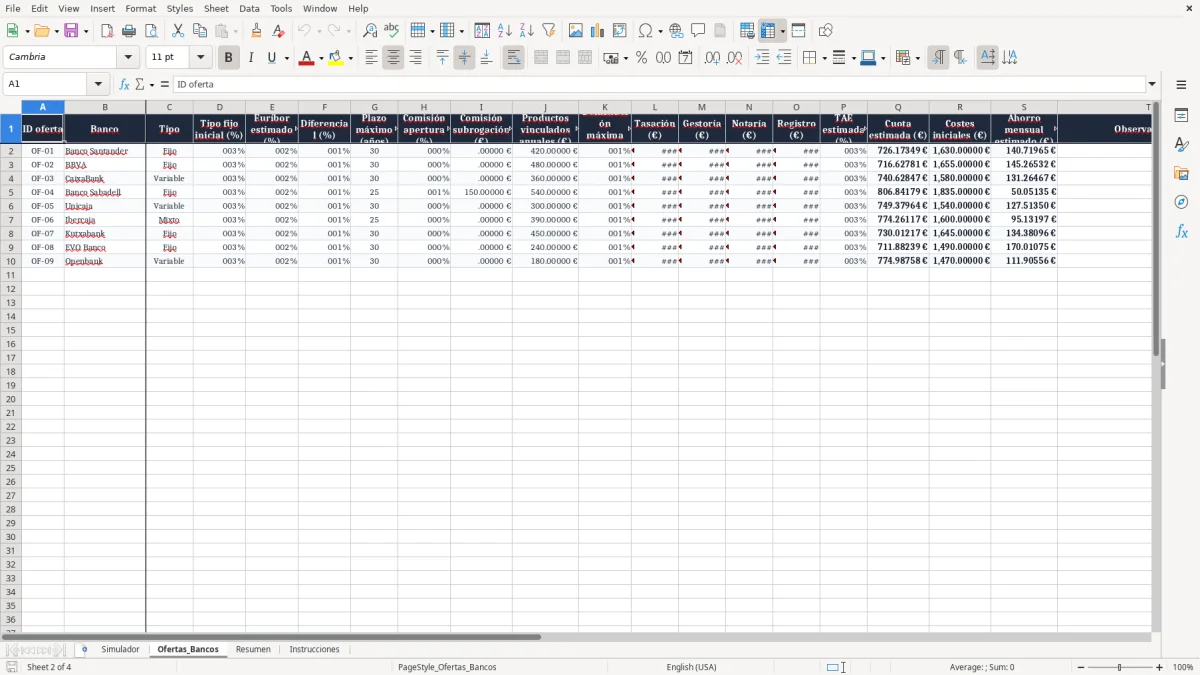Apply the yellow background color swatch
This screenshot has width=1200, height=675.
tap(336, 58)
